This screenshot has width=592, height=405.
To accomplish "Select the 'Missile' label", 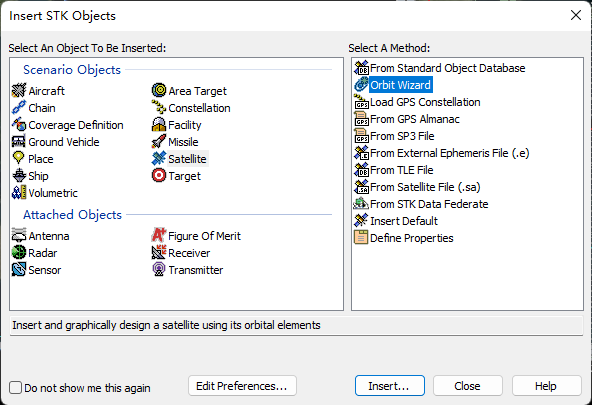I will click(183, 142).
